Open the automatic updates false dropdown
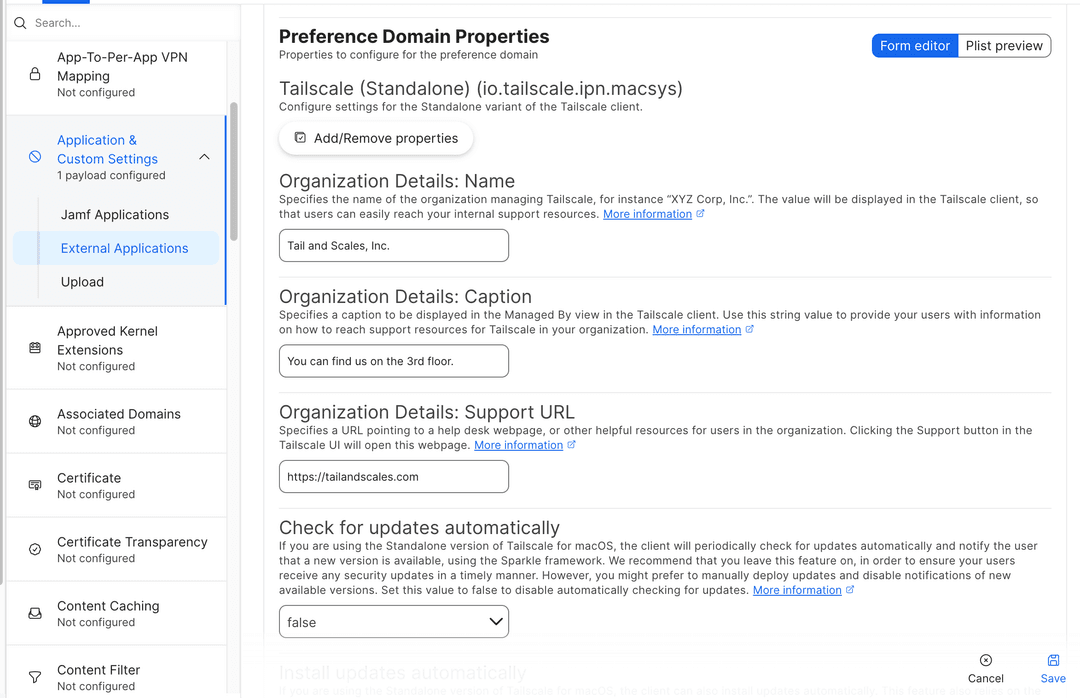The image size is (1080, 698). click(x=394, y=622)
